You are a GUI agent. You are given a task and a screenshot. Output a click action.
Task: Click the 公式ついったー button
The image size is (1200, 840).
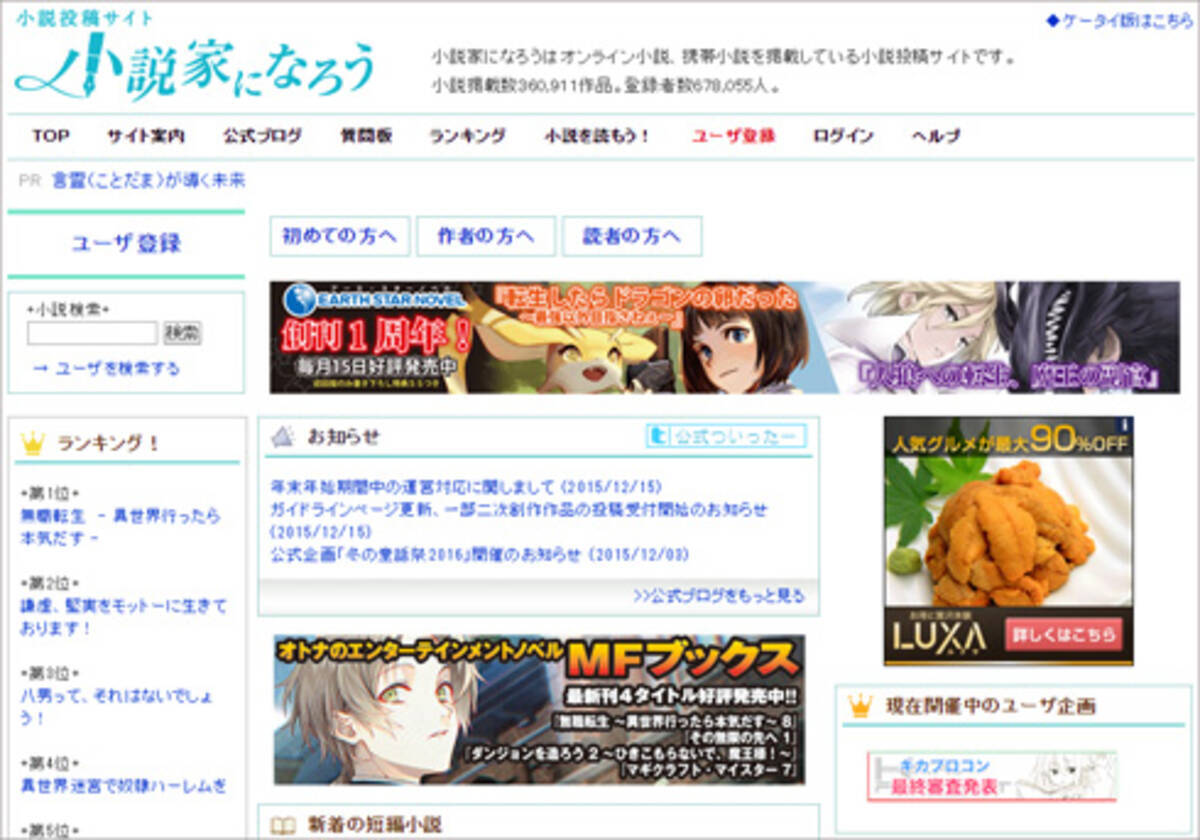pyautogui.click(x=726, y=436)
